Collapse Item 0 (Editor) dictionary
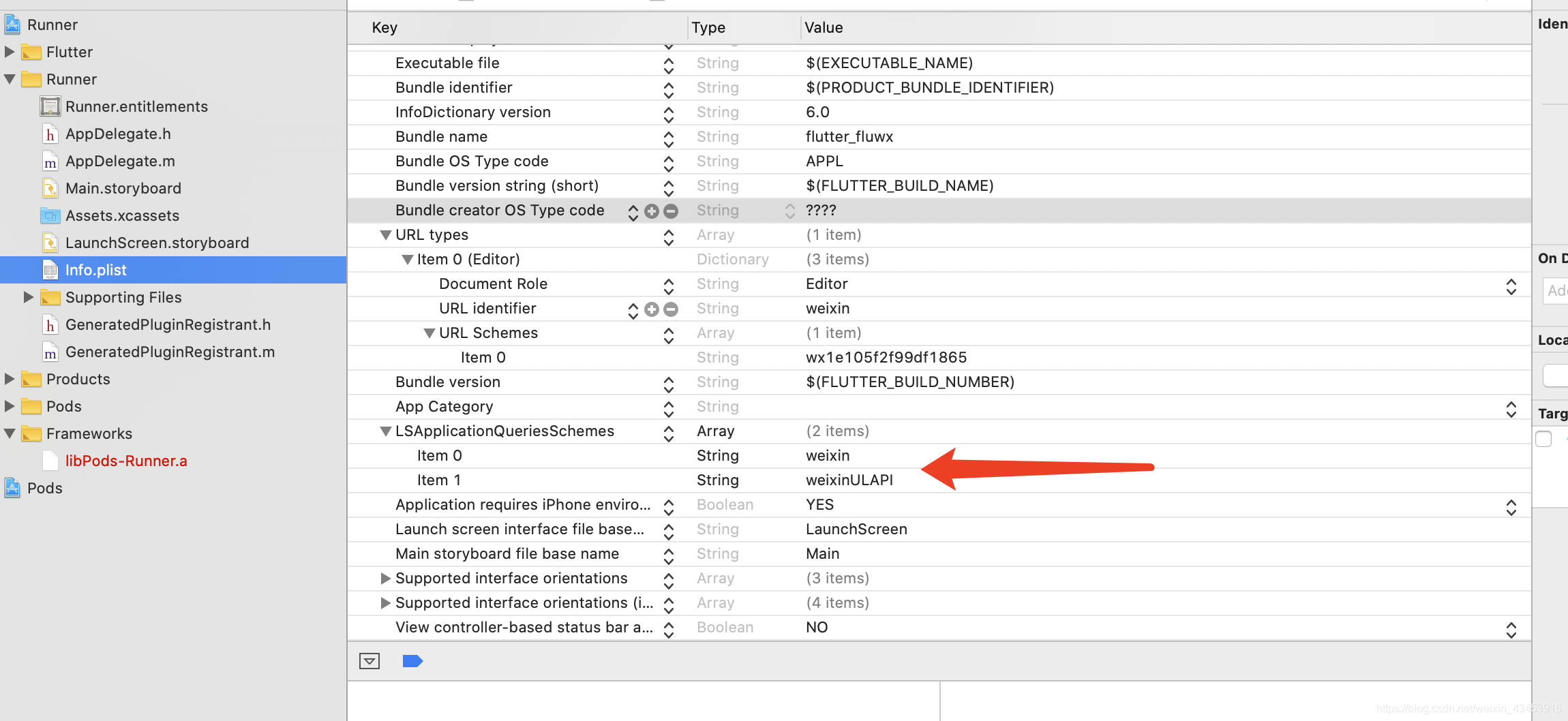This screenshot has height=721, width=1568. pos(408,260)
